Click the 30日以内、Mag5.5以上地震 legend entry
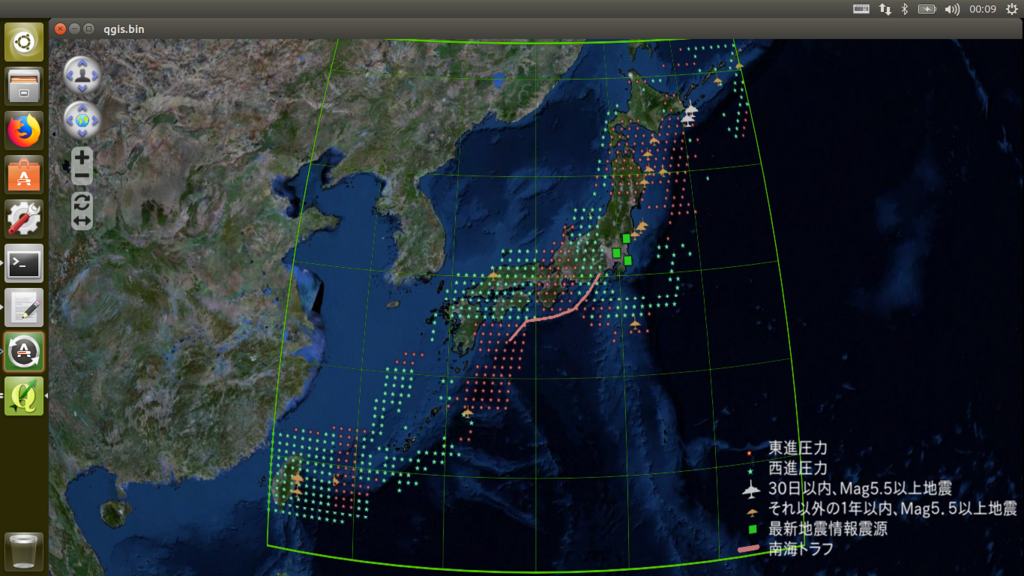The height and width of the screenshot is (576, 1024). click(859, 488)
